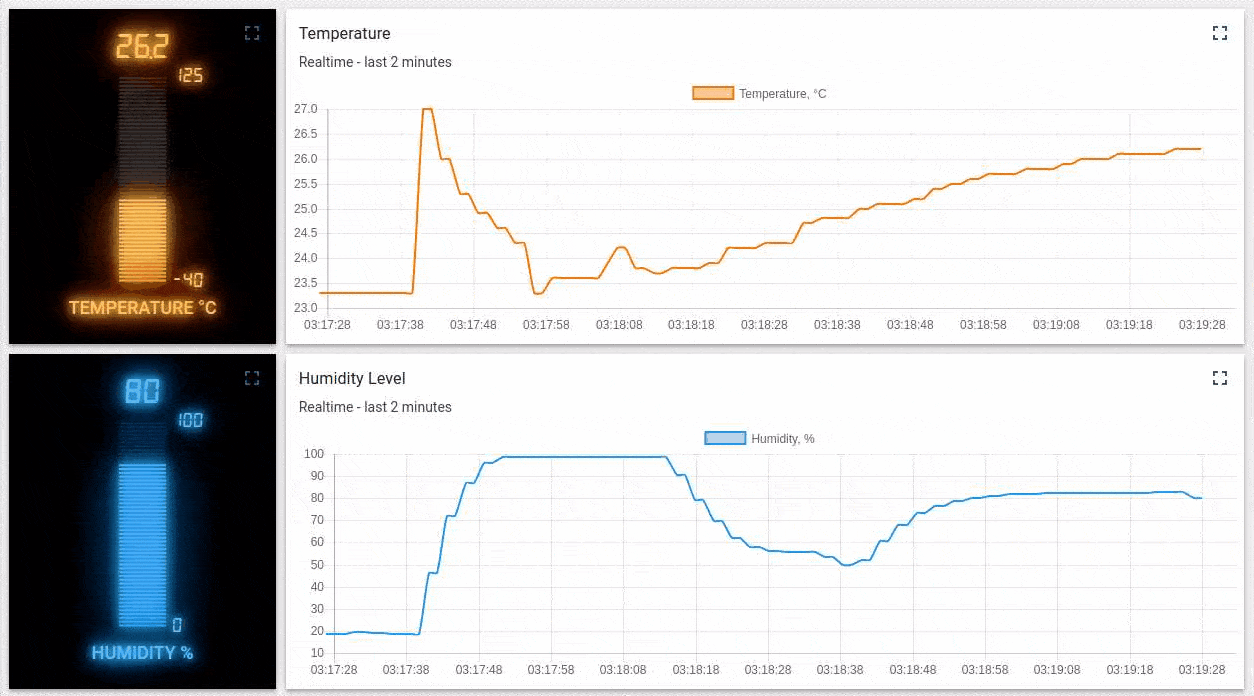Toggle the Humidity, % legend series
This screenshot has height=696, width=1254.
(x=760, y=439)
